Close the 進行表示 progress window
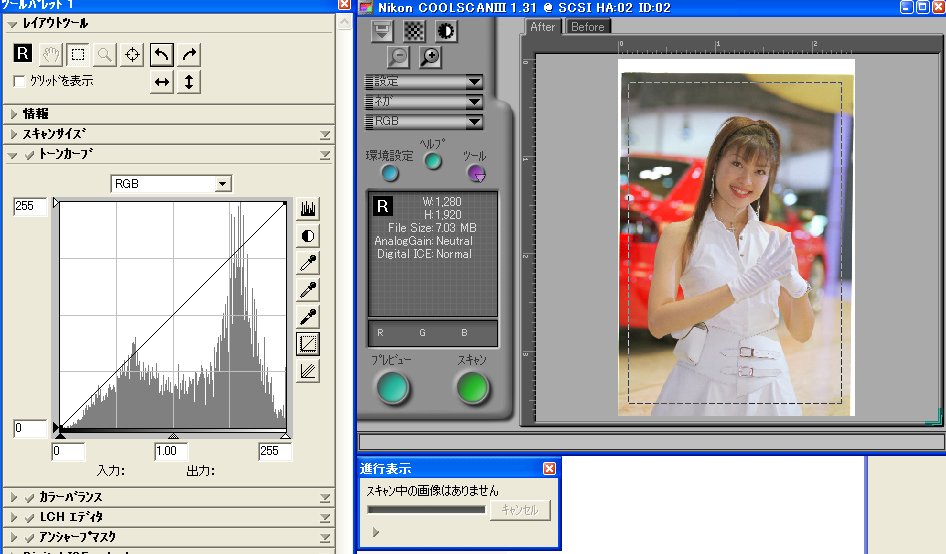This screenshot has height=554, width=946. pos(549,468)
